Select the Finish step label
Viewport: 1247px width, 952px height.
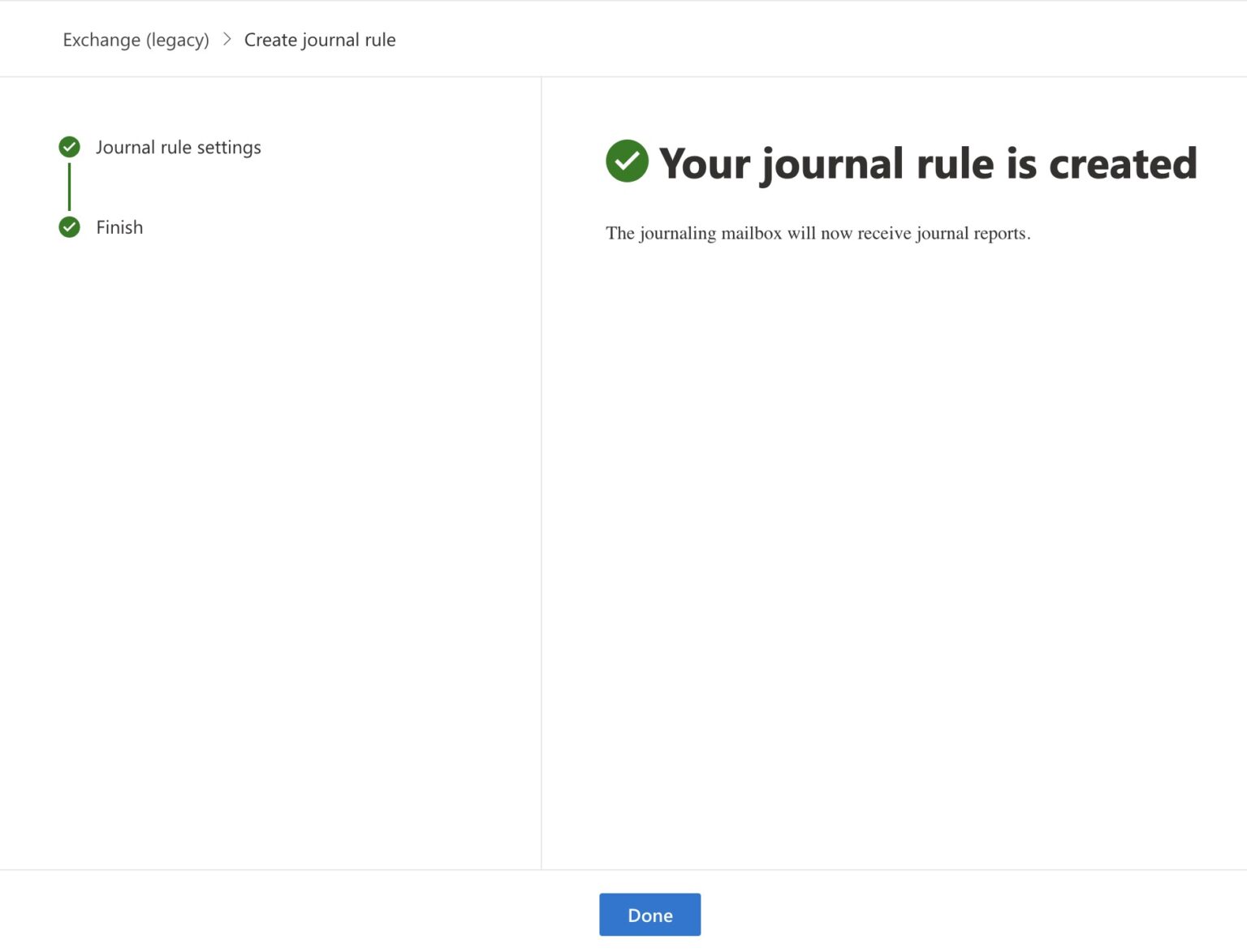[x=119, y=227]
